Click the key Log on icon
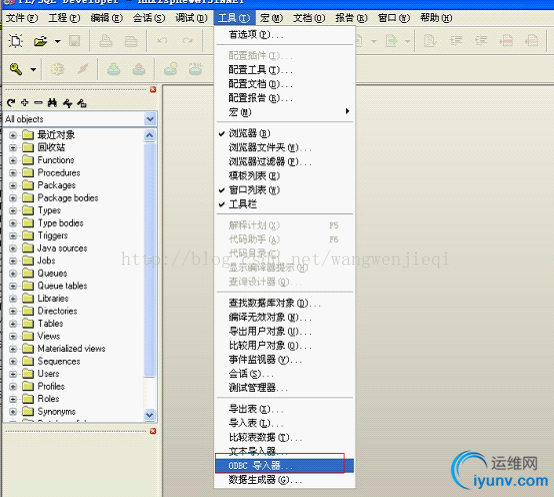 tap(16, 69)
